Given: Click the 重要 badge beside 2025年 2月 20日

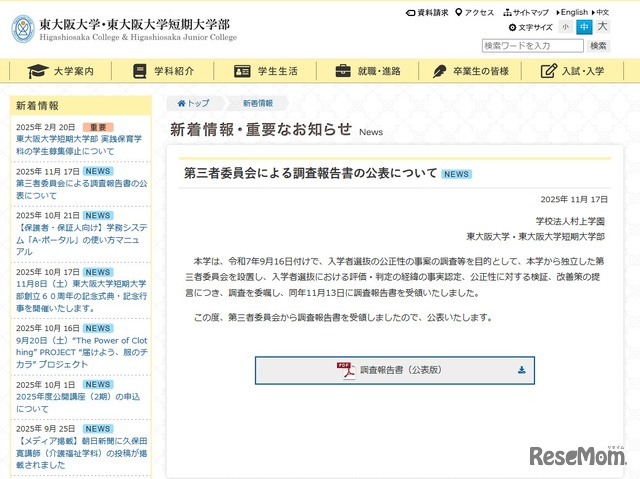Looking at the screenshot, I should pyautogui.click(x=98, y=127).
